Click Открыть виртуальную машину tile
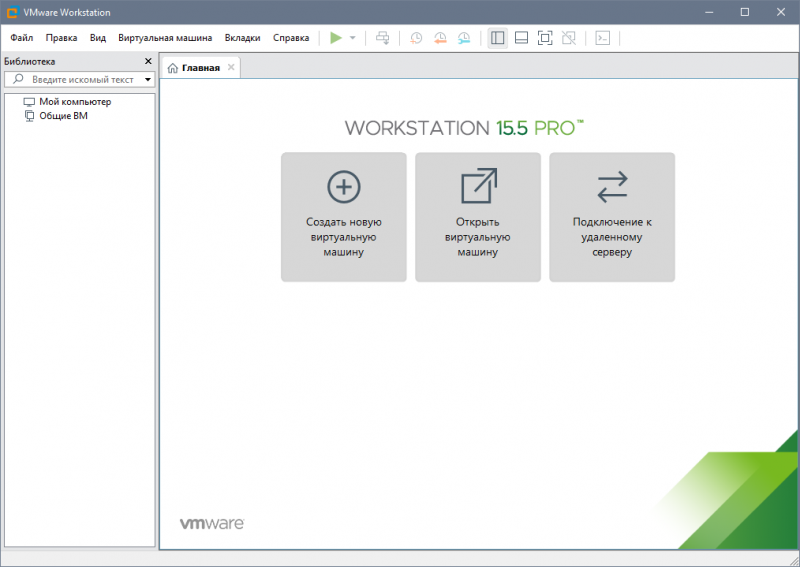The height and width of the screenshot is (567, 800). (x=478, y=217)
